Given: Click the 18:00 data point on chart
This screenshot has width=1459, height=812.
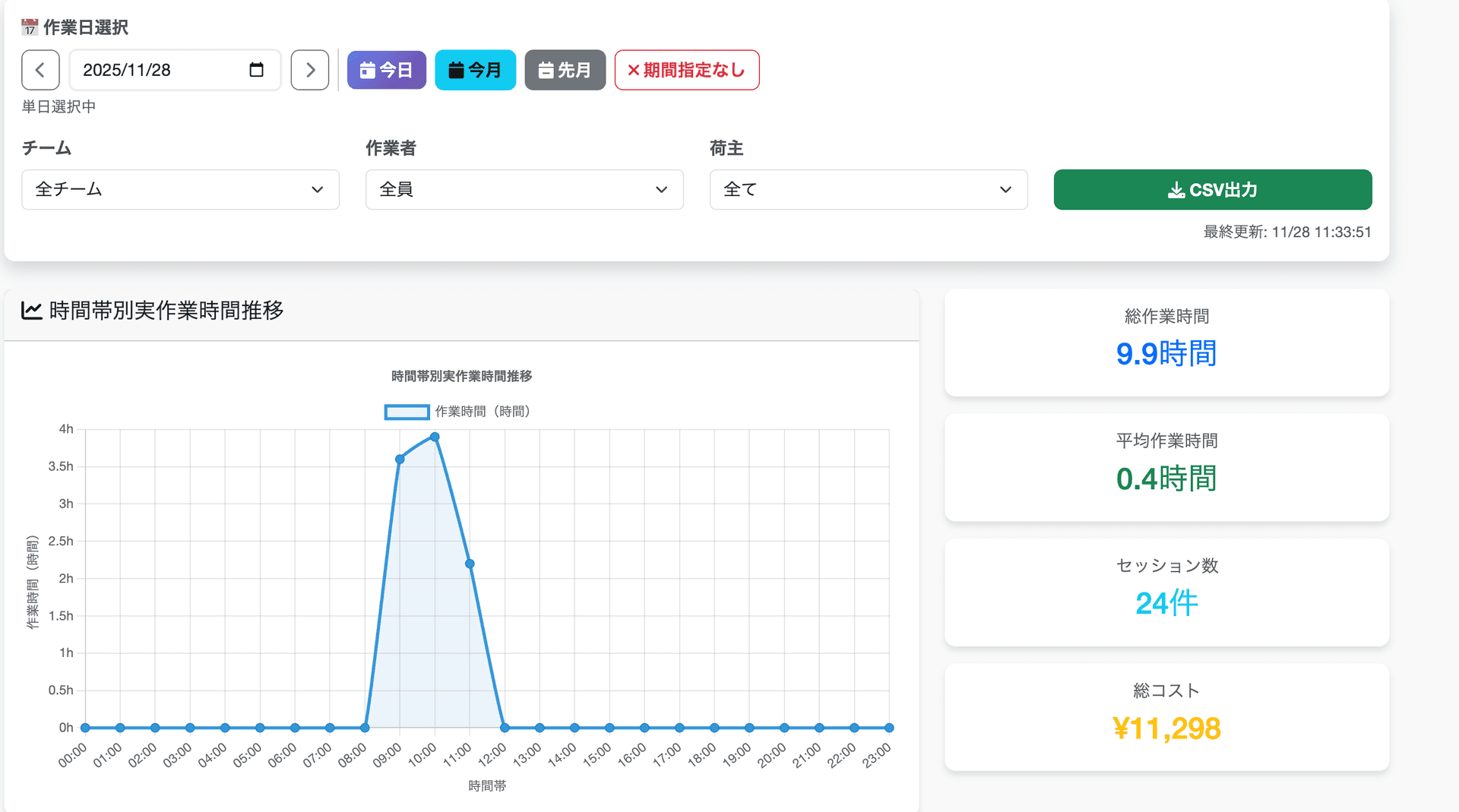Looking at the screenshot, I should pos(714,728).
